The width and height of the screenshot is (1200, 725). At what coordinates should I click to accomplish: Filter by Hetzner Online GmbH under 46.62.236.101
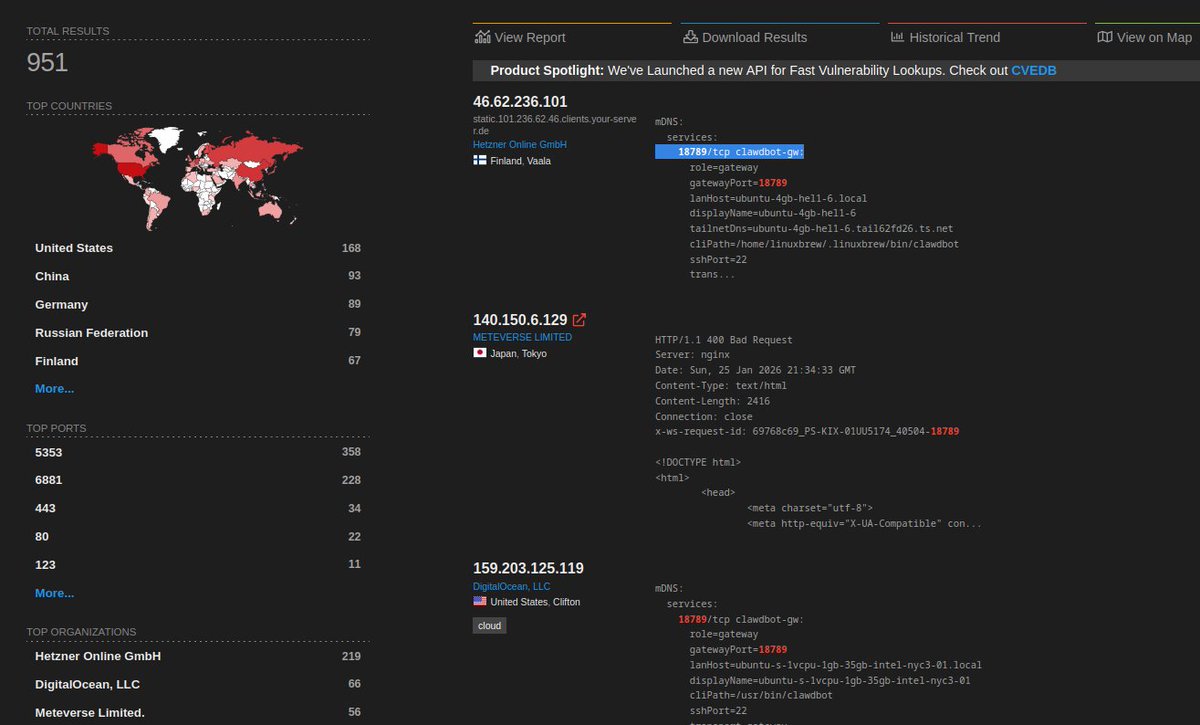(520, 144)
